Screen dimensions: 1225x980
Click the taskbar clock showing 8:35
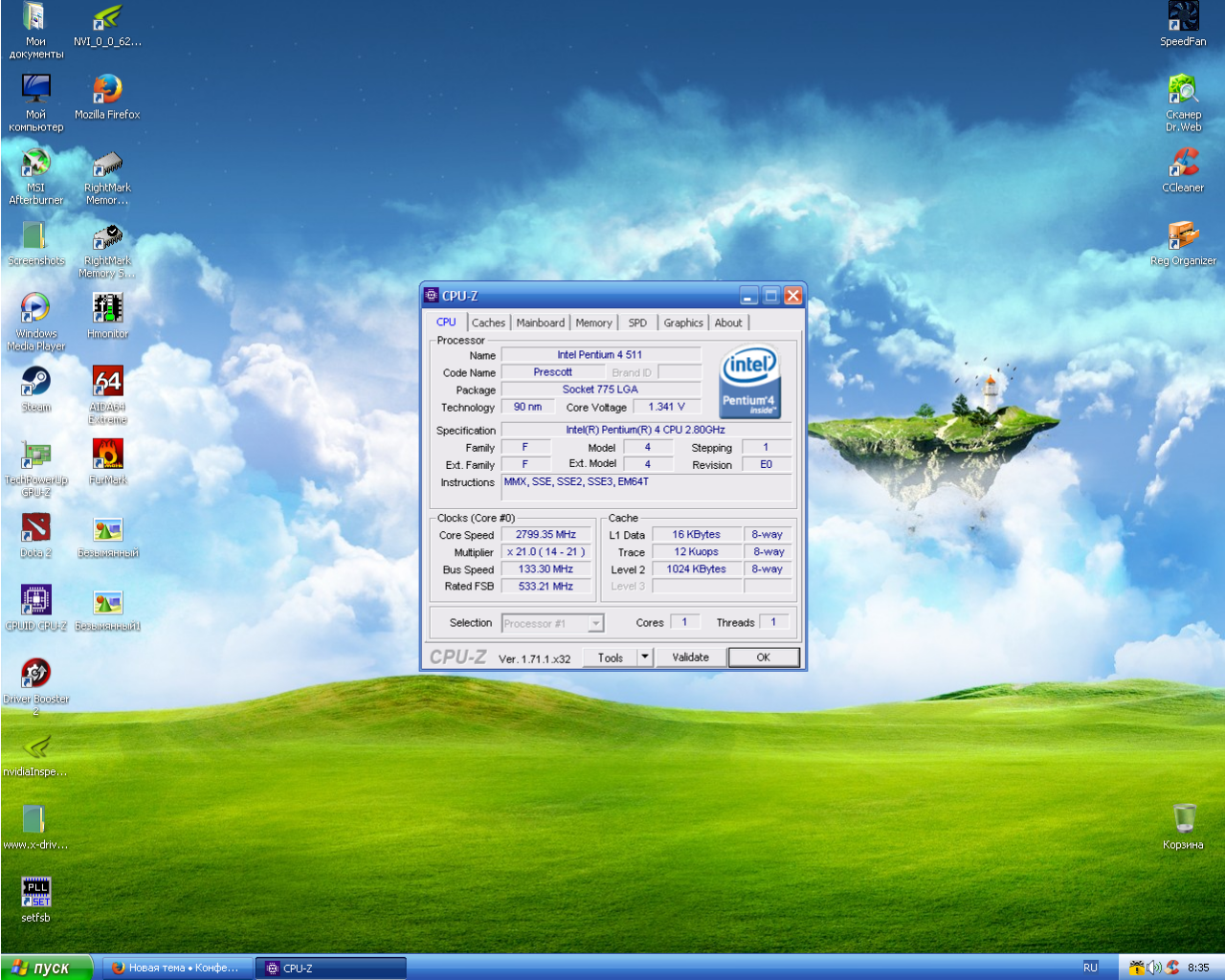(x=1198, y=968)
